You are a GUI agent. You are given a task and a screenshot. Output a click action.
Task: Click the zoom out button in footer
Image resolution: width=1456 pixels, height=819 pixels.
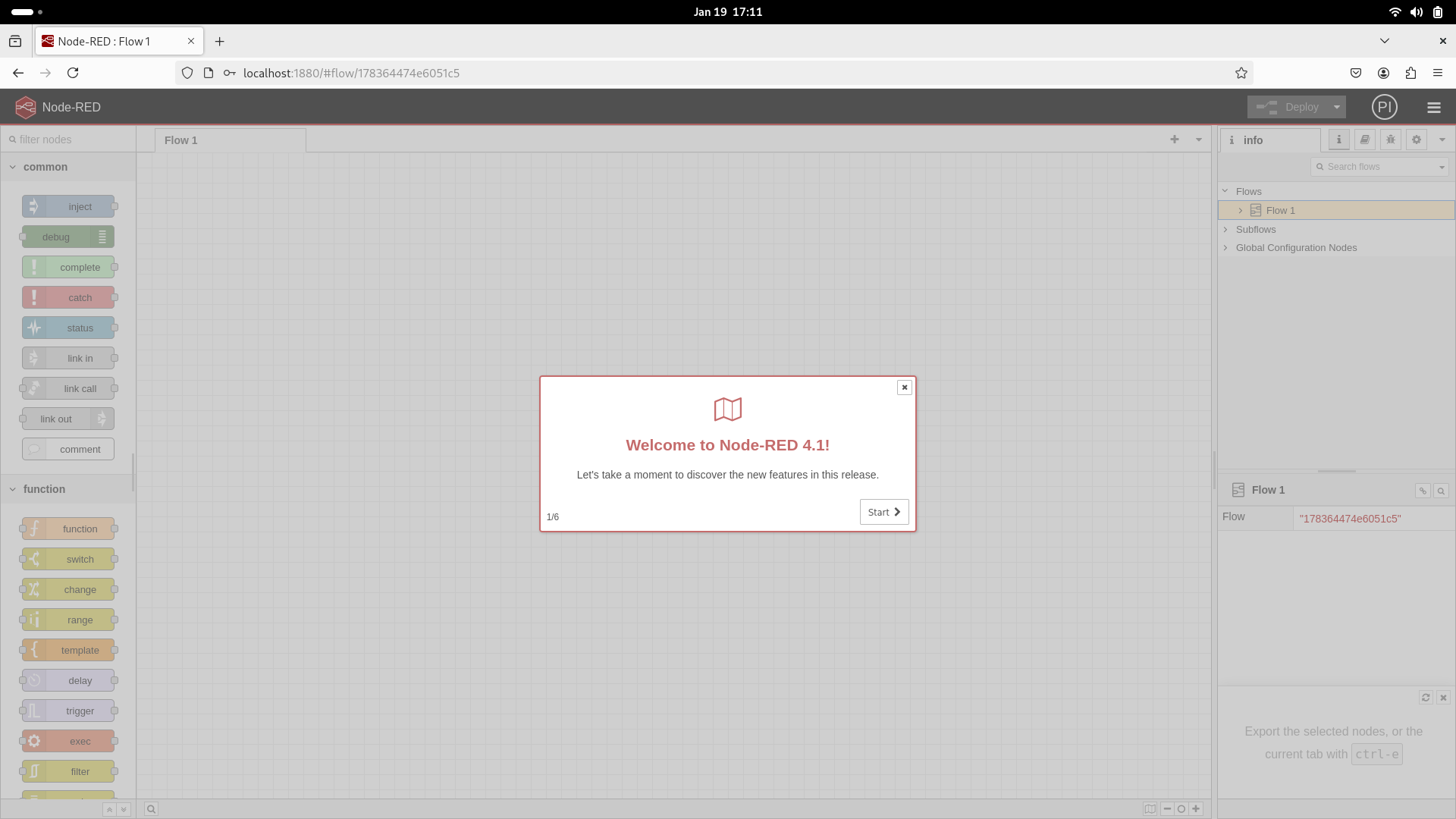point(1167,809)
